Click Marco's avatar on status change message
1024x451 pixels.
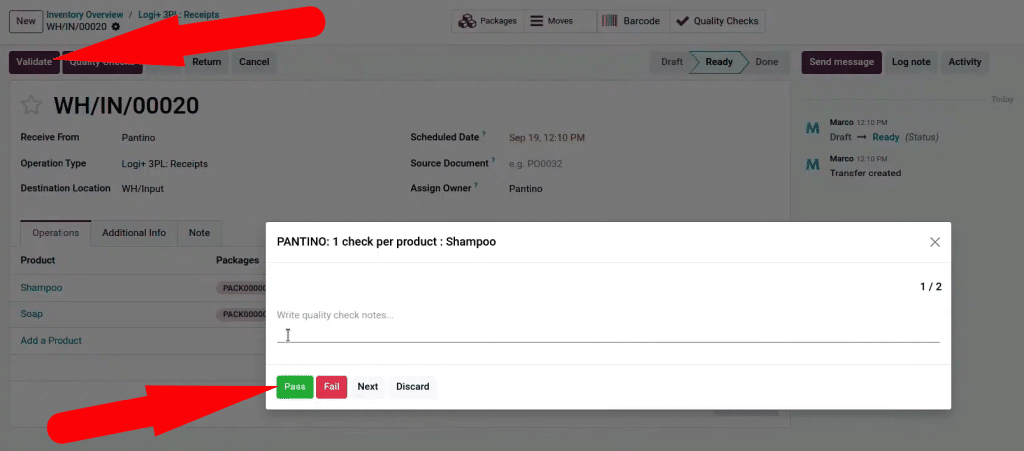[812, 129]
